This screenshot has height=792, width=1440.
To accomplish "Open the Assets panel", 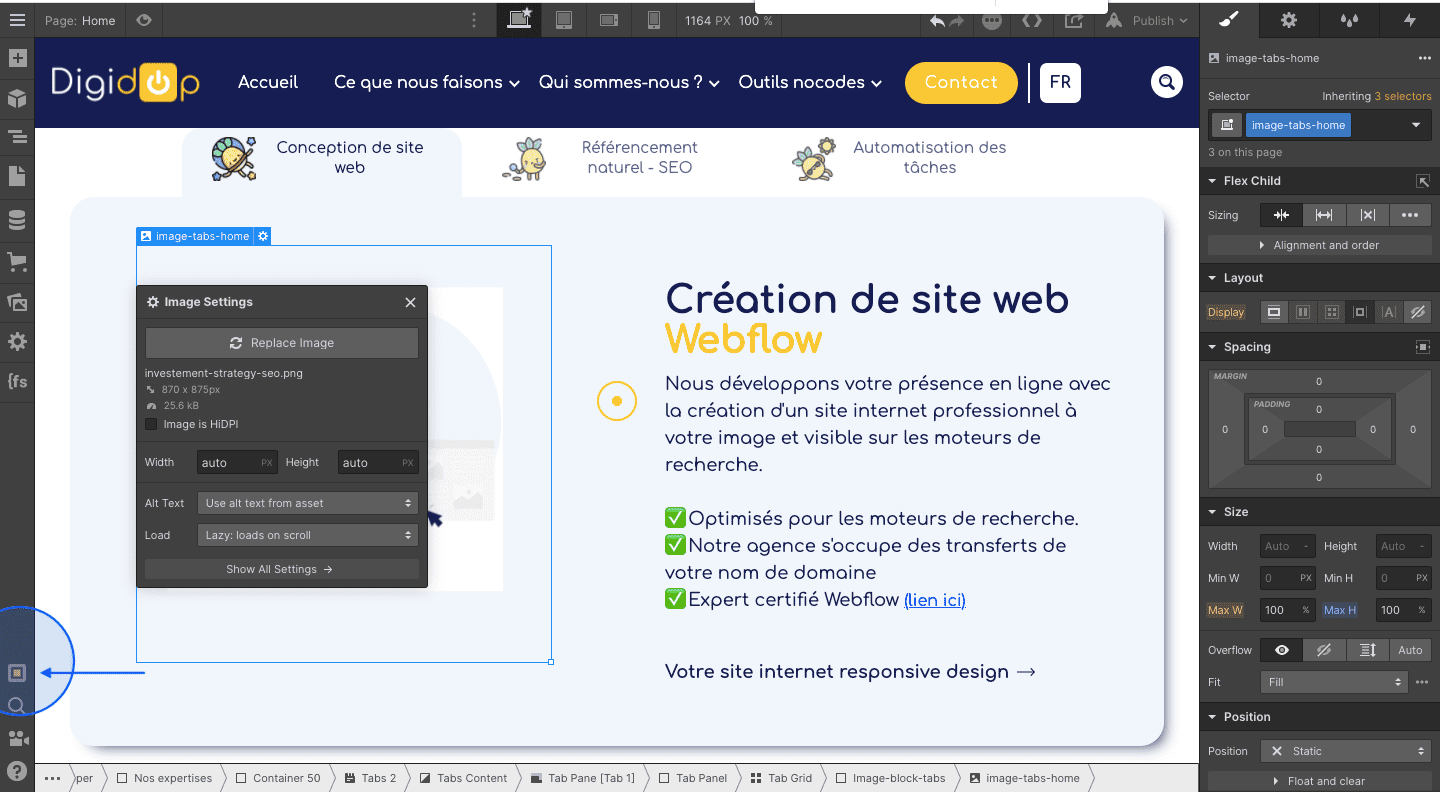I will [x=17, y=301].
